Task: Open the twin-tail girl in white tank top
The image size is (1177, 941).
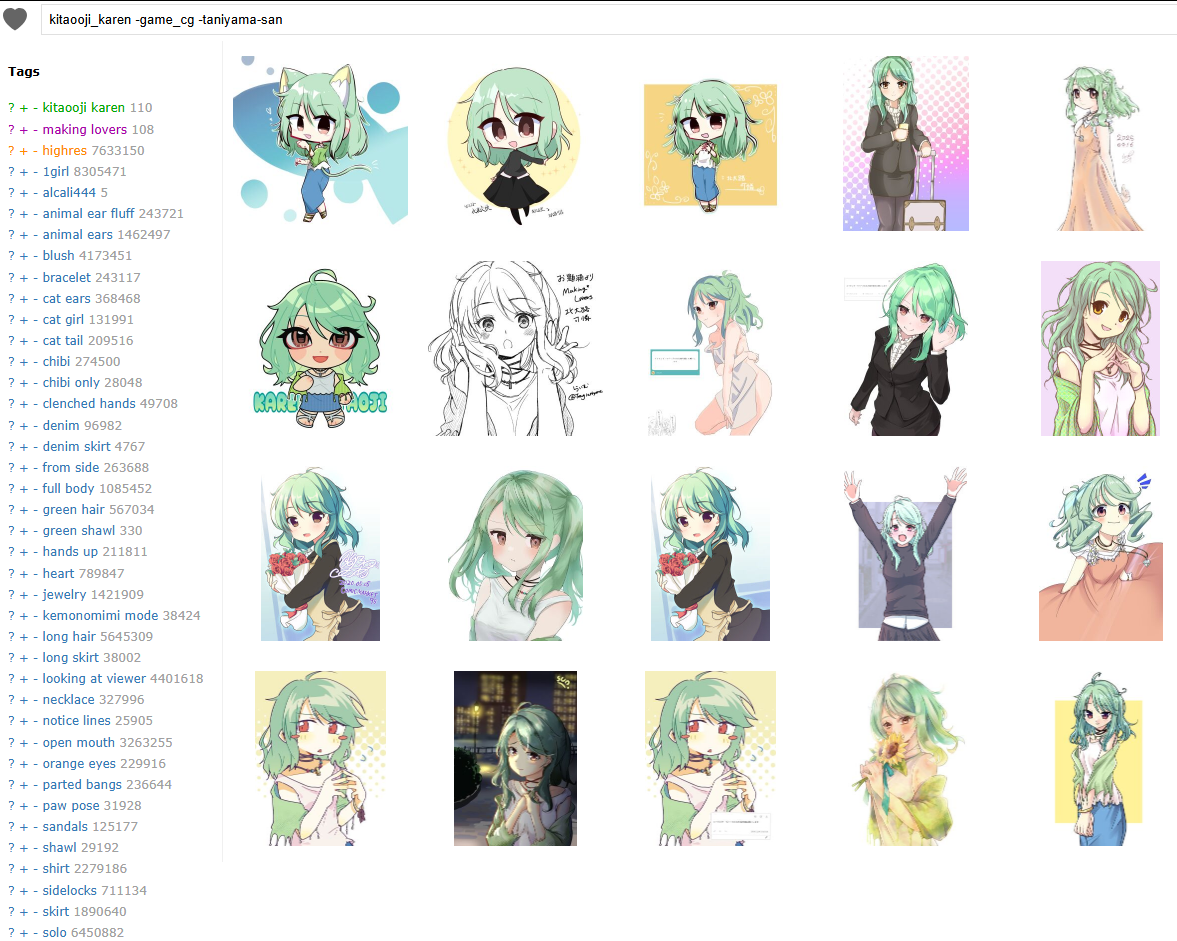Action: click(515, 554)
